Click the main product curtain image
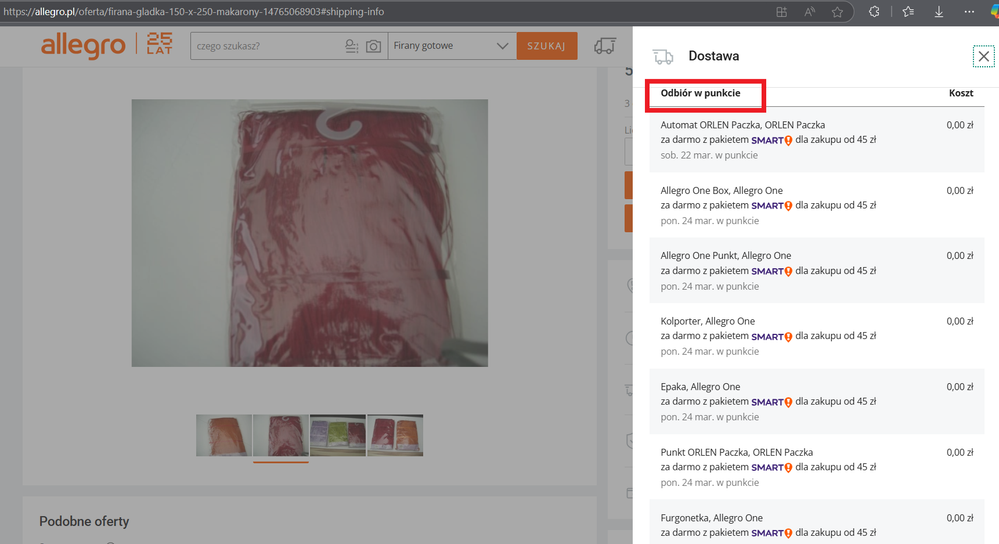 (x=309, y=232)
